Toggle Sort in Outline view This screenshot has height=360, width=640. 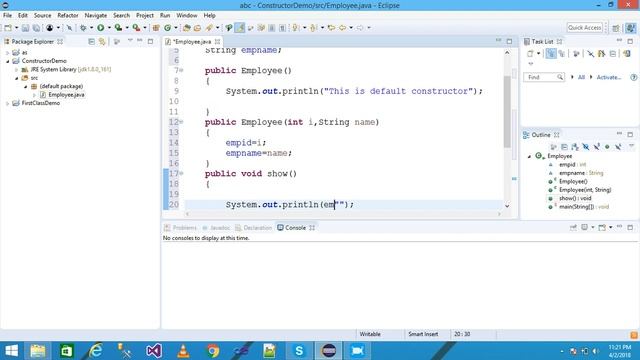coord(575,147)
